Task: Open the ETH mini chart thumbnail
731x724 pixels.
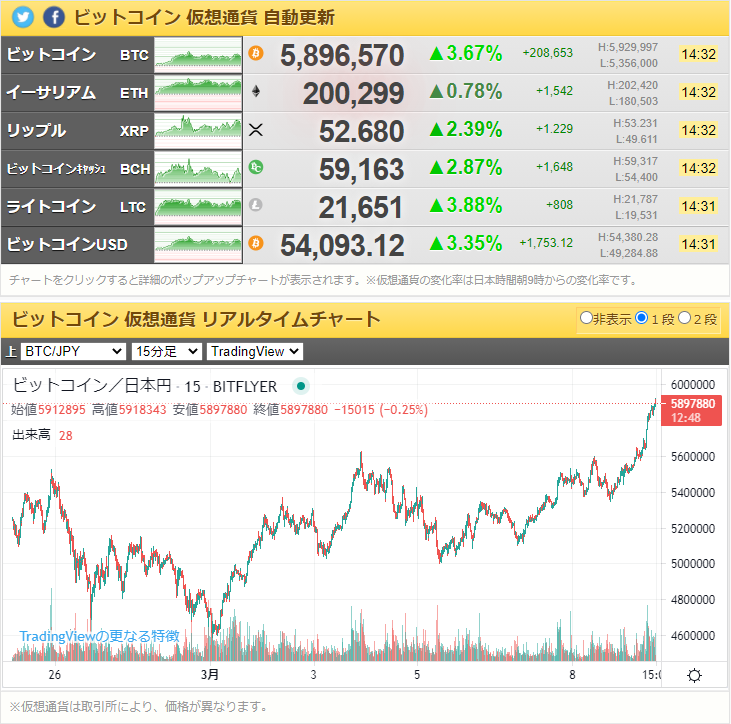Action: click(198, 93)
